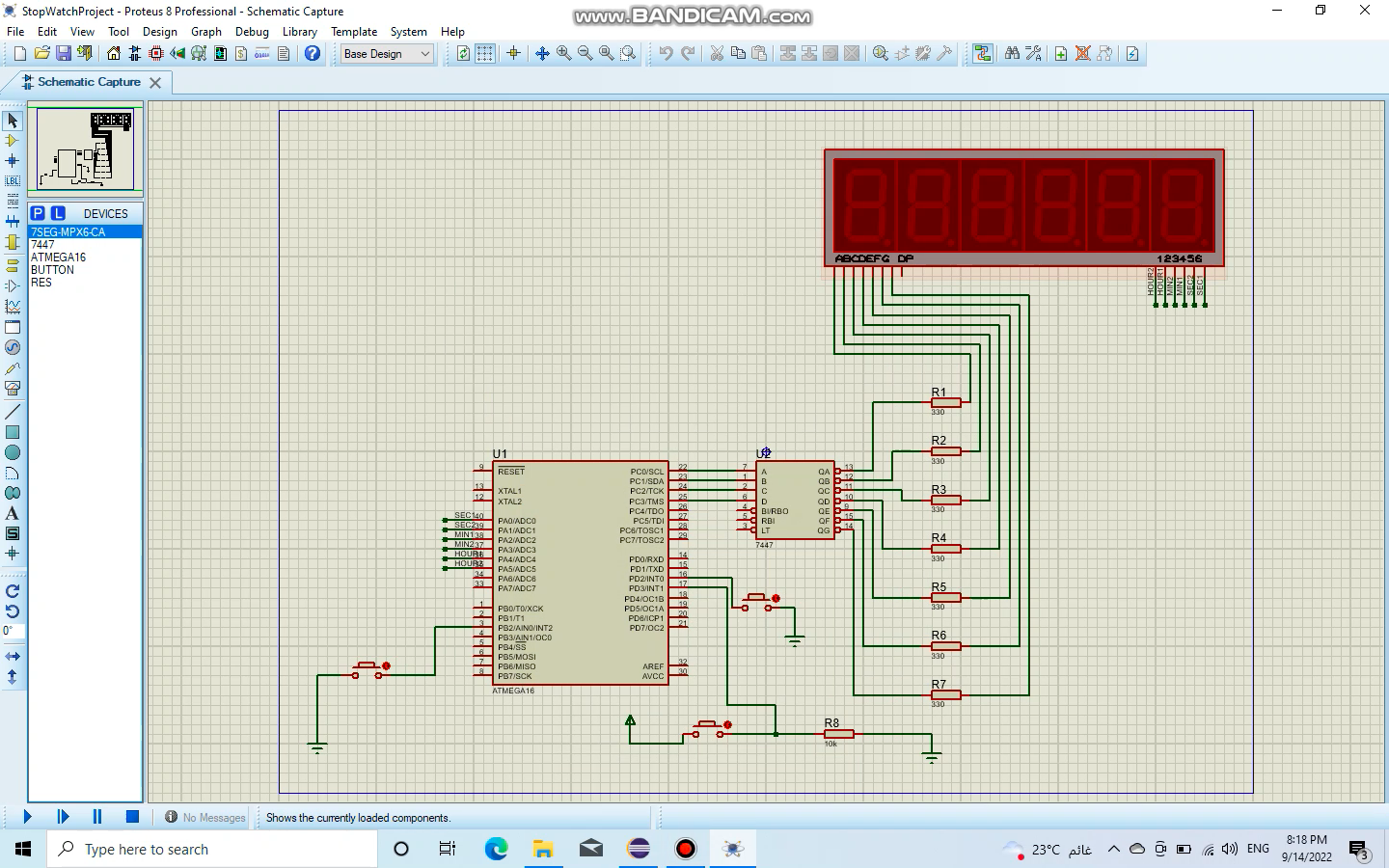The height and width of the screenshot is (868, 1389).
Task: Click the Save Project icon
Action: [x=64, y=54]
